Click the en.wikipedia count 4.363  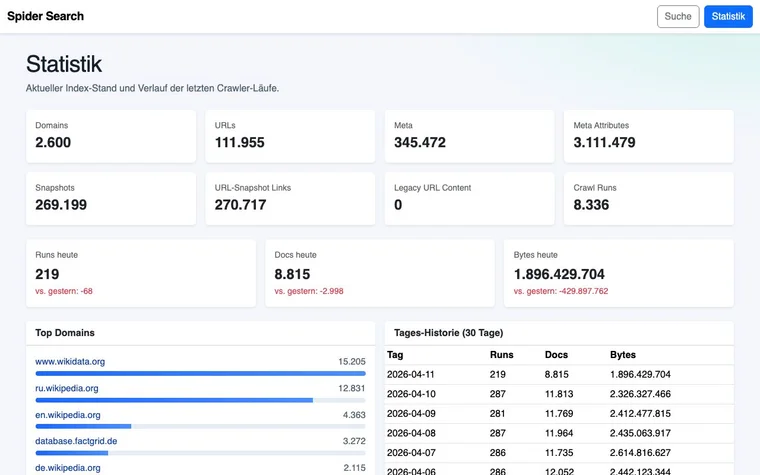pos(354,415)
